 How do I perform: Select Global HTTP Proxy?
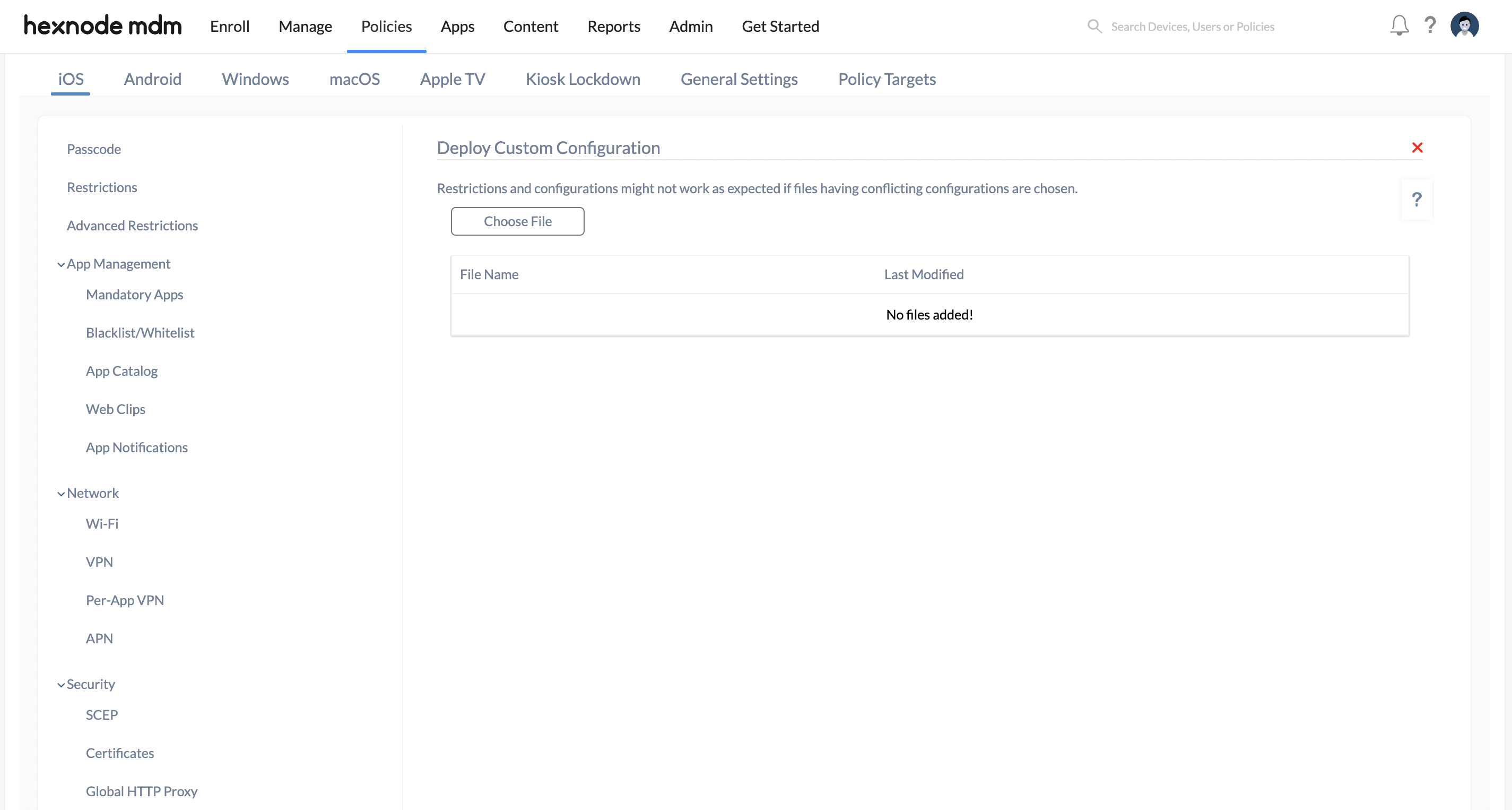pos(142,791)
